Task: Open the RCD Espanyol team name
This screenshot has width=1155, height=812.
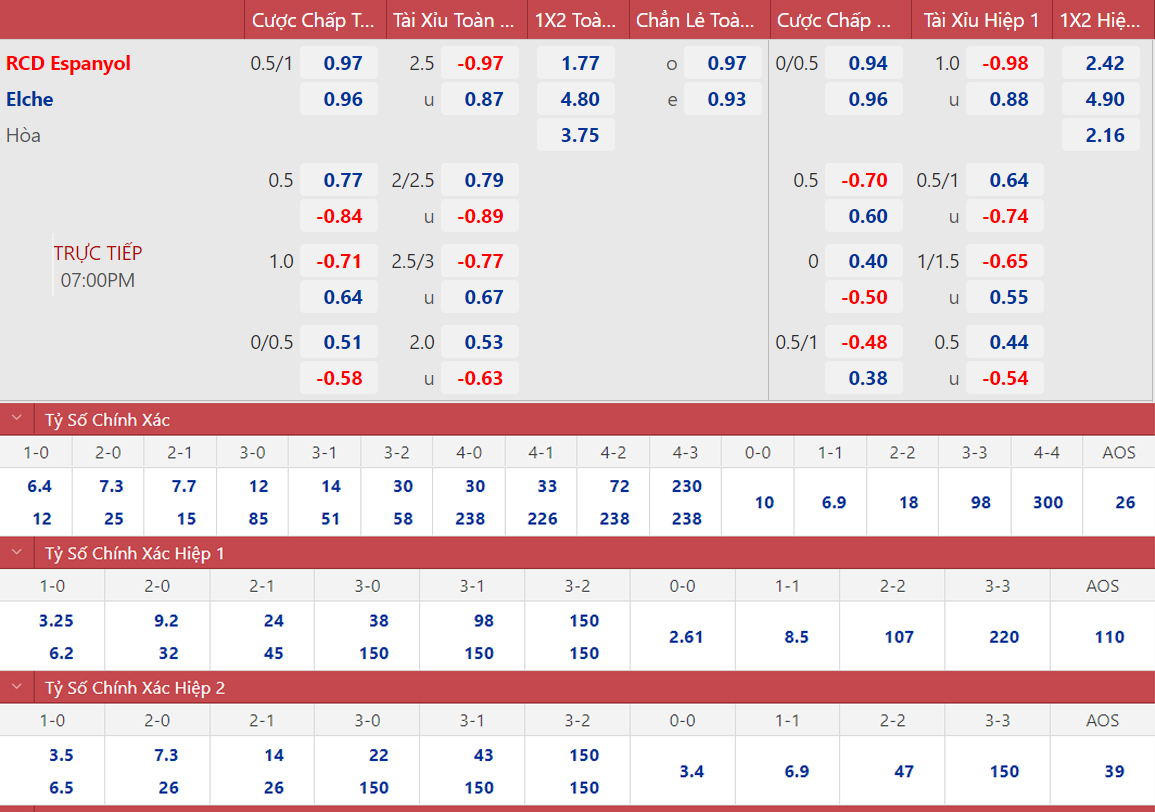Action: pyautogui.click(x=68, y=63)
